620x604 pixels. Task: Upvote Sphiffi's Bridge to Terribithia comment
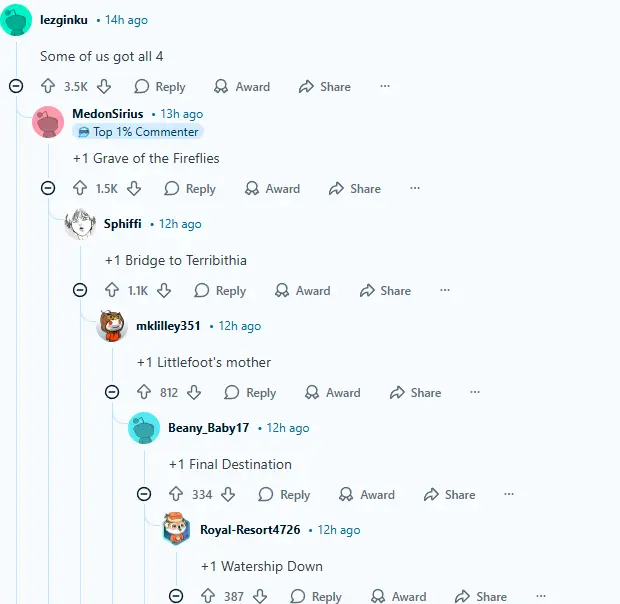click(112, 290)
